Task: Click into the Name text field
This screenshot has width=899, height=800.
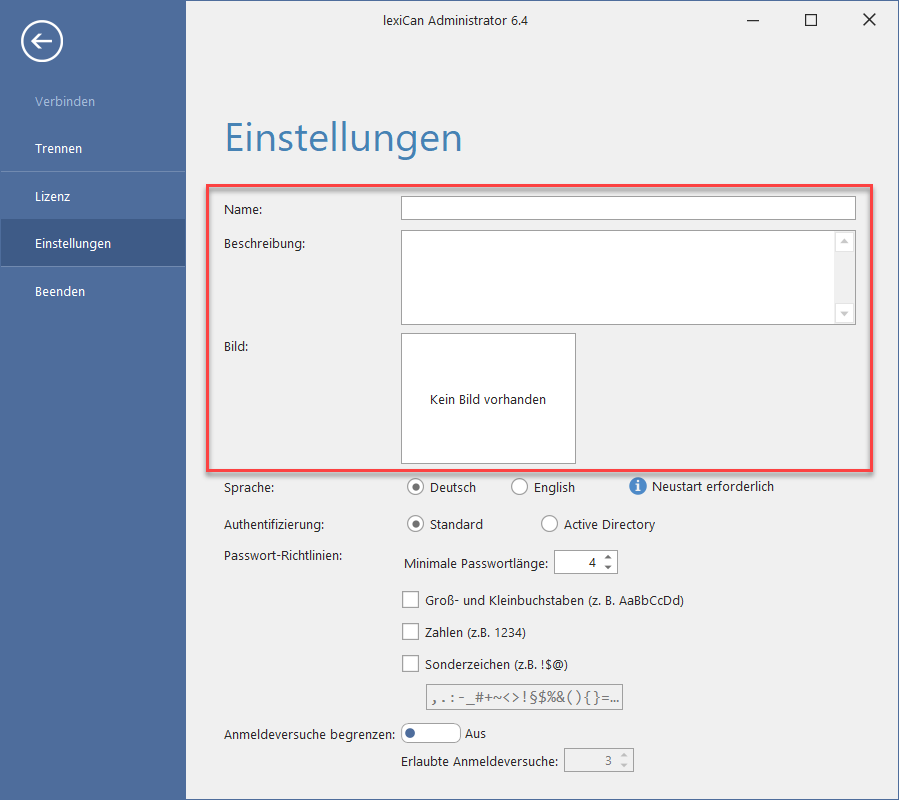Action: pyautogui.click(x=627, y=208)
